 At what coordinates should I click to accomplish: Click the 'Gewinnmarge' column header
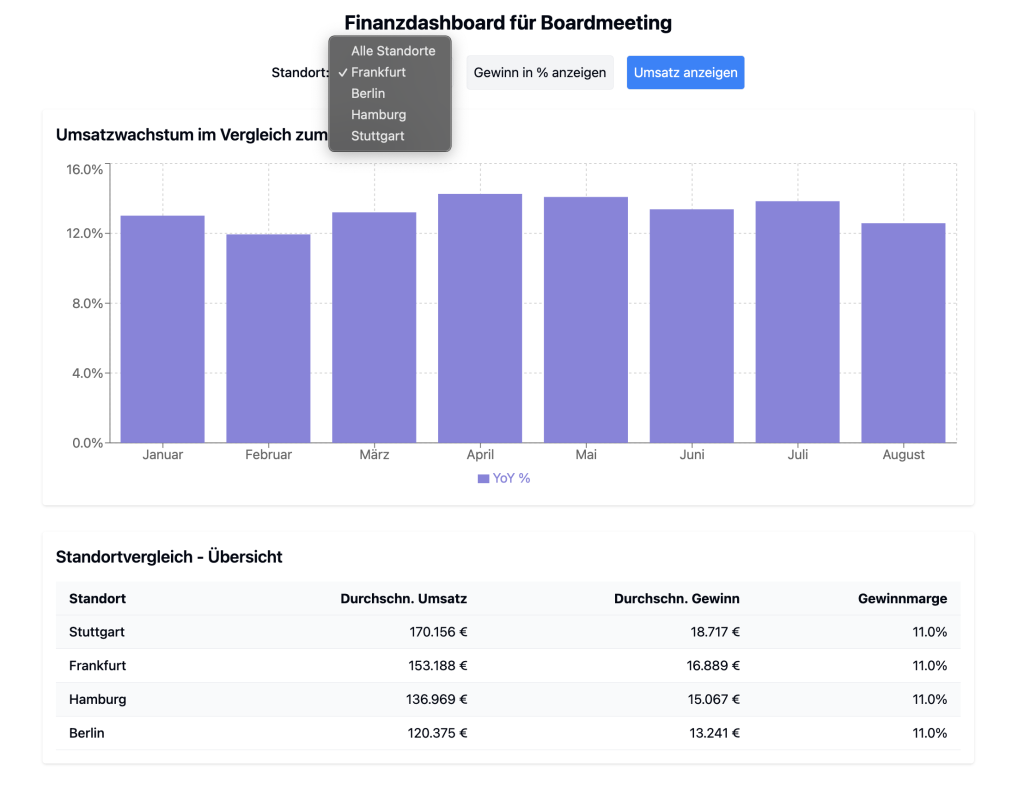click(903, 599)
